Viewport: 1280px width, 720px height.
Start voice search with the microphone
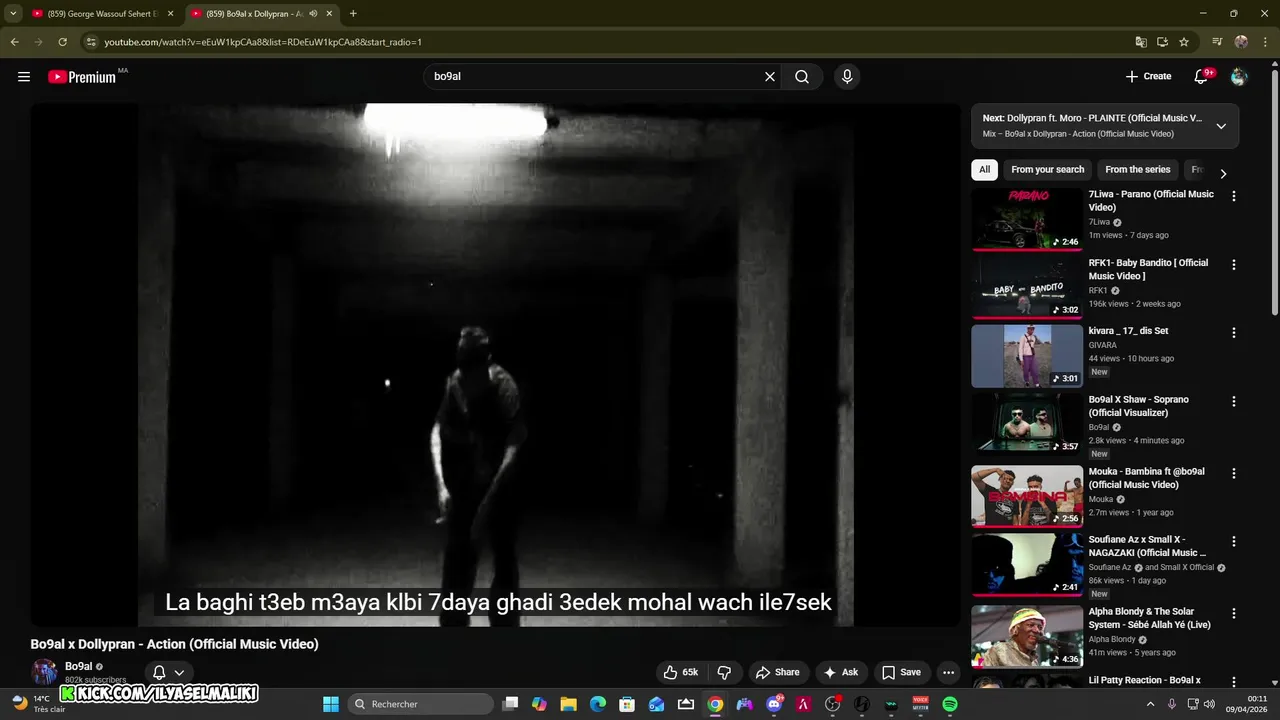tap(847, 76)
